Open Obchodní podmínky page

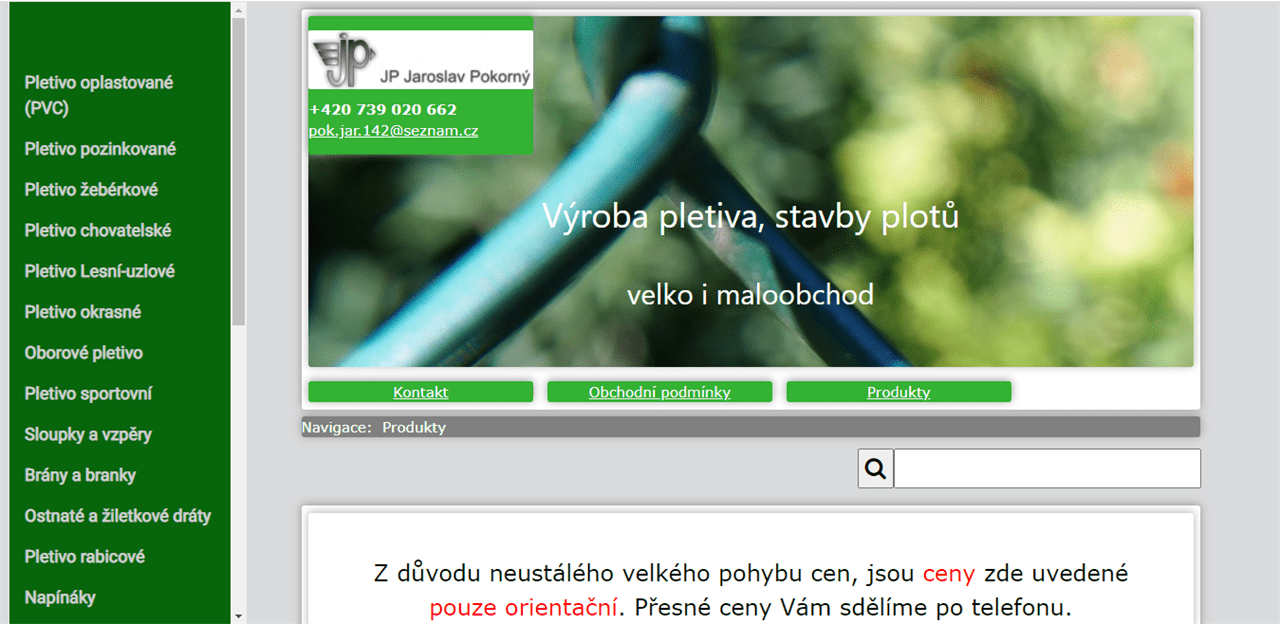tap(660, 392)
